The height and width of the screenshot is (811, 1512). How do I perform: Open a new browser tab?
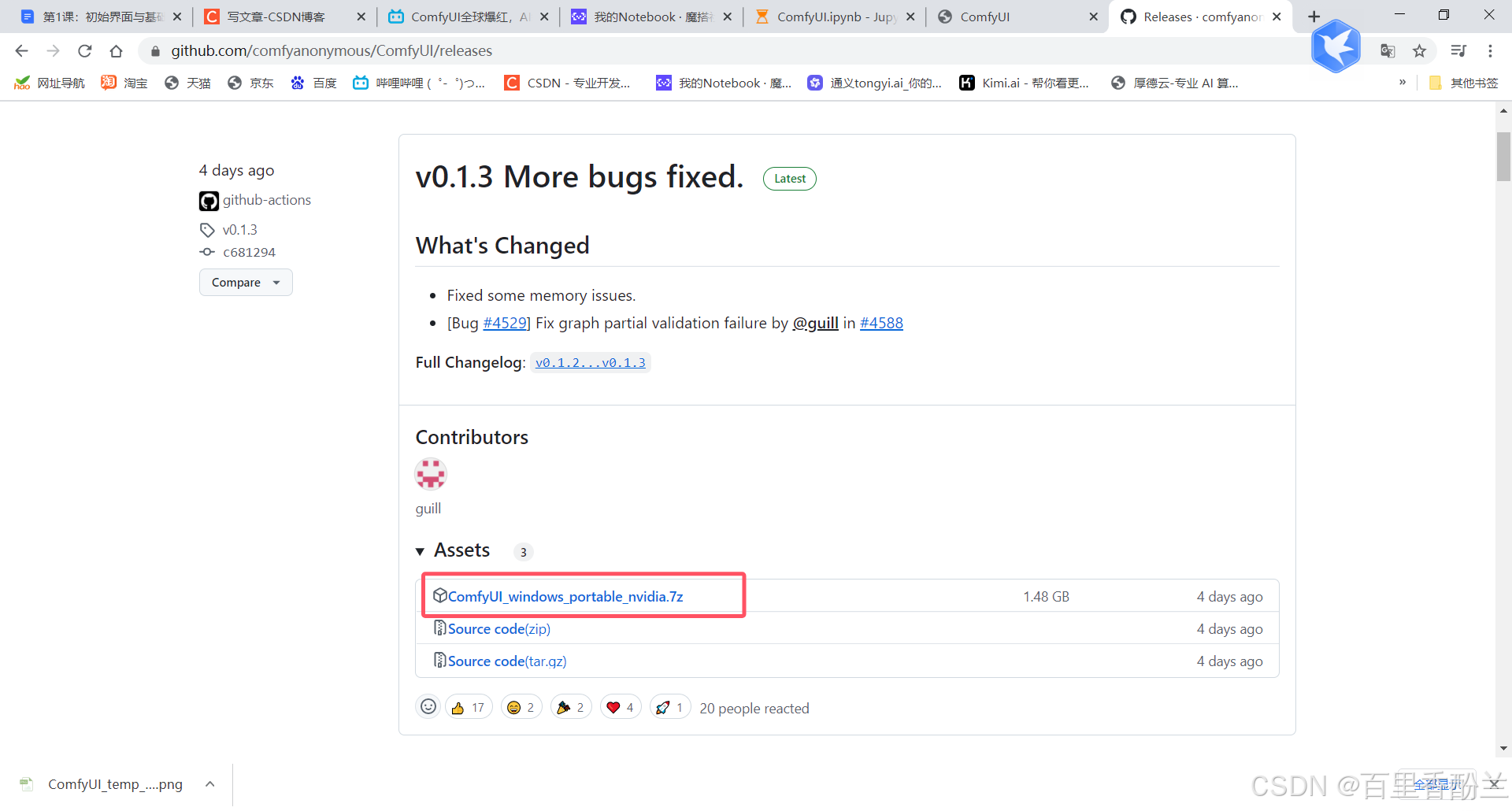coord(1314,17)
